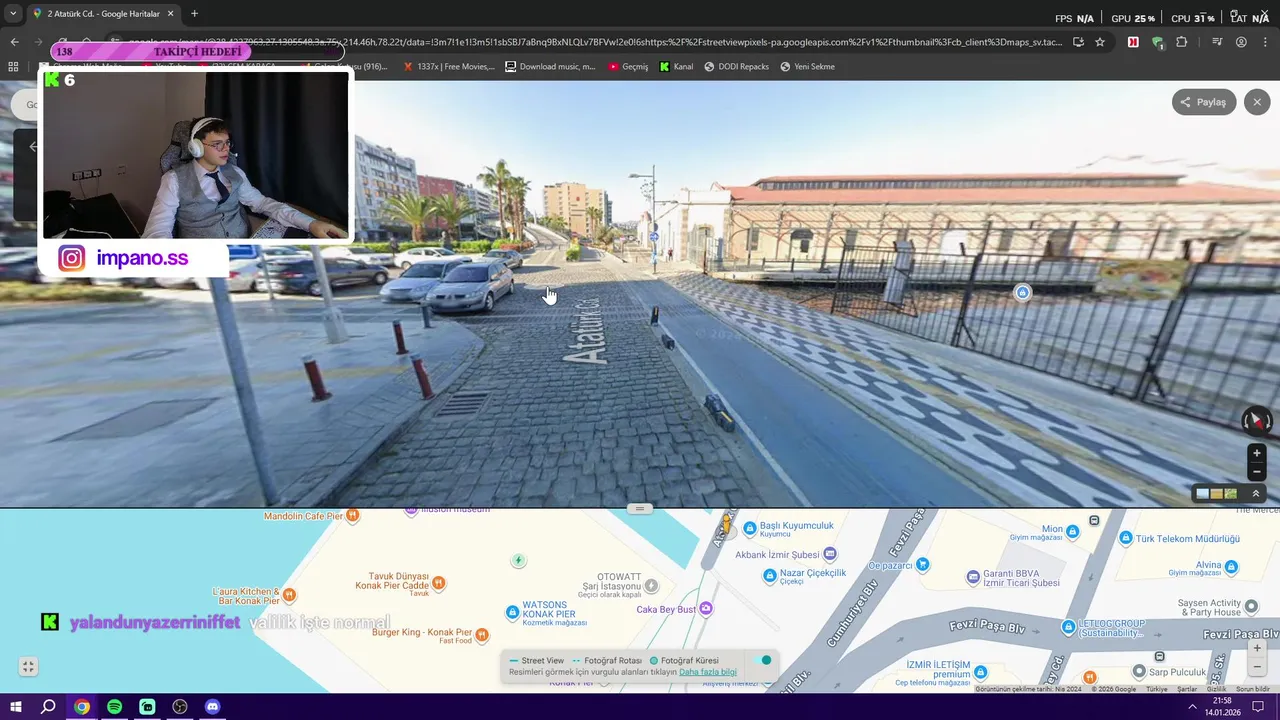Show hidden system tray icons

[1192, 707]
